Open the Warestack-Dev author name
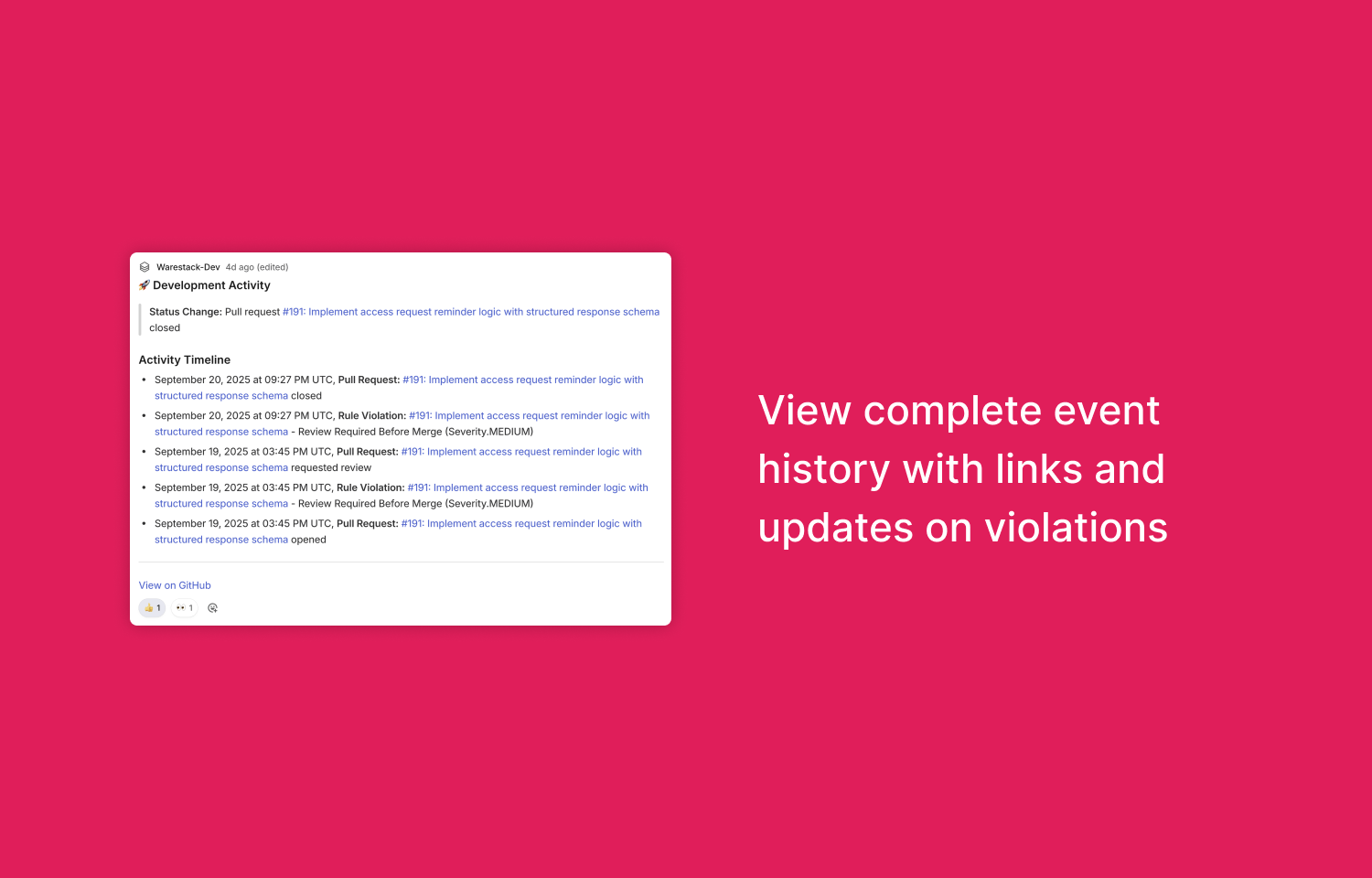The height and width of the screenshot is (878, 1372). (188, 267)
